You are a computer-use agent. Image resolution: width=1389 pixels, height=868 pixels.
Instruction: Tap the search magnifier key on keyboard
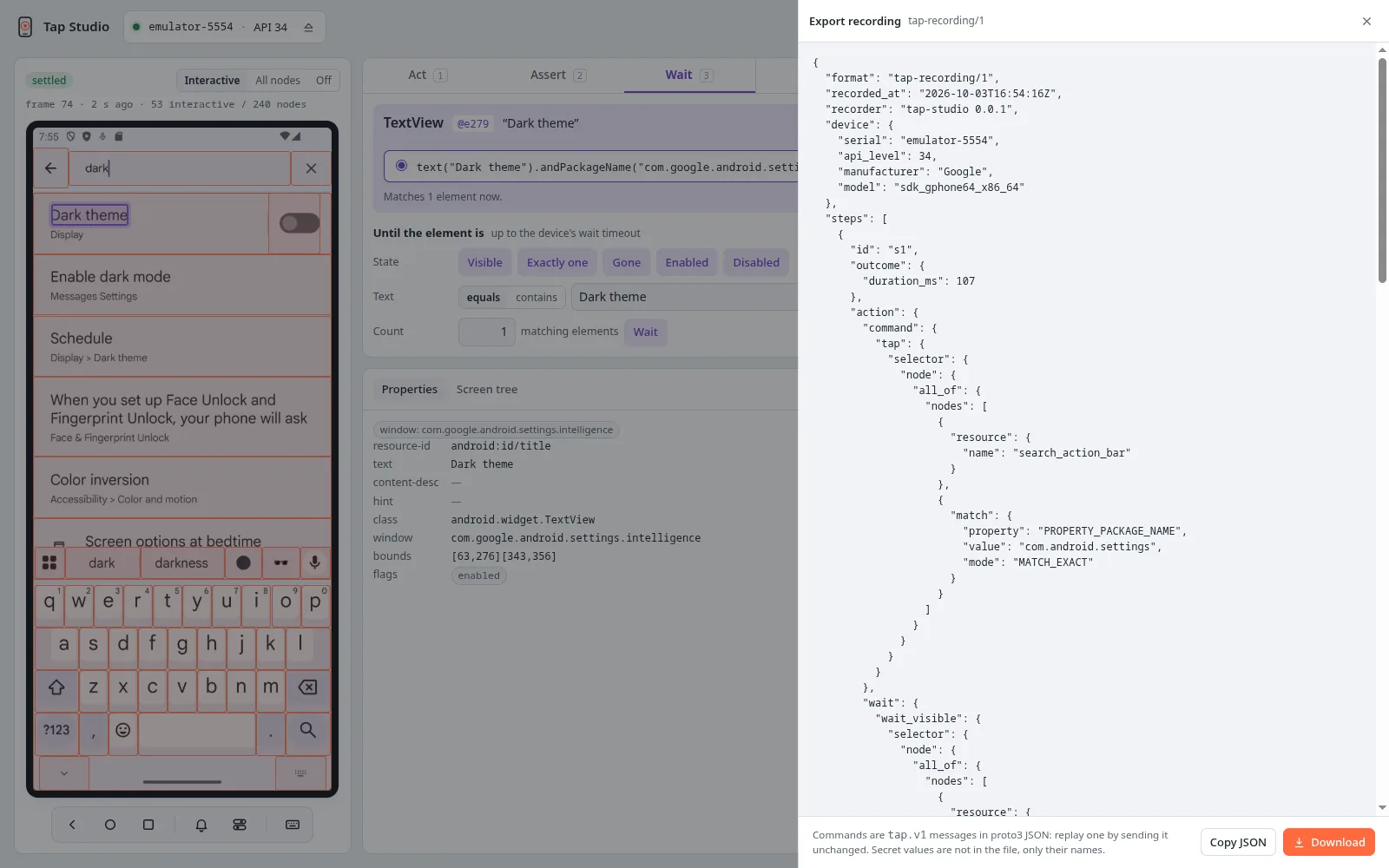pyautogui.click(x=307, y=730)
